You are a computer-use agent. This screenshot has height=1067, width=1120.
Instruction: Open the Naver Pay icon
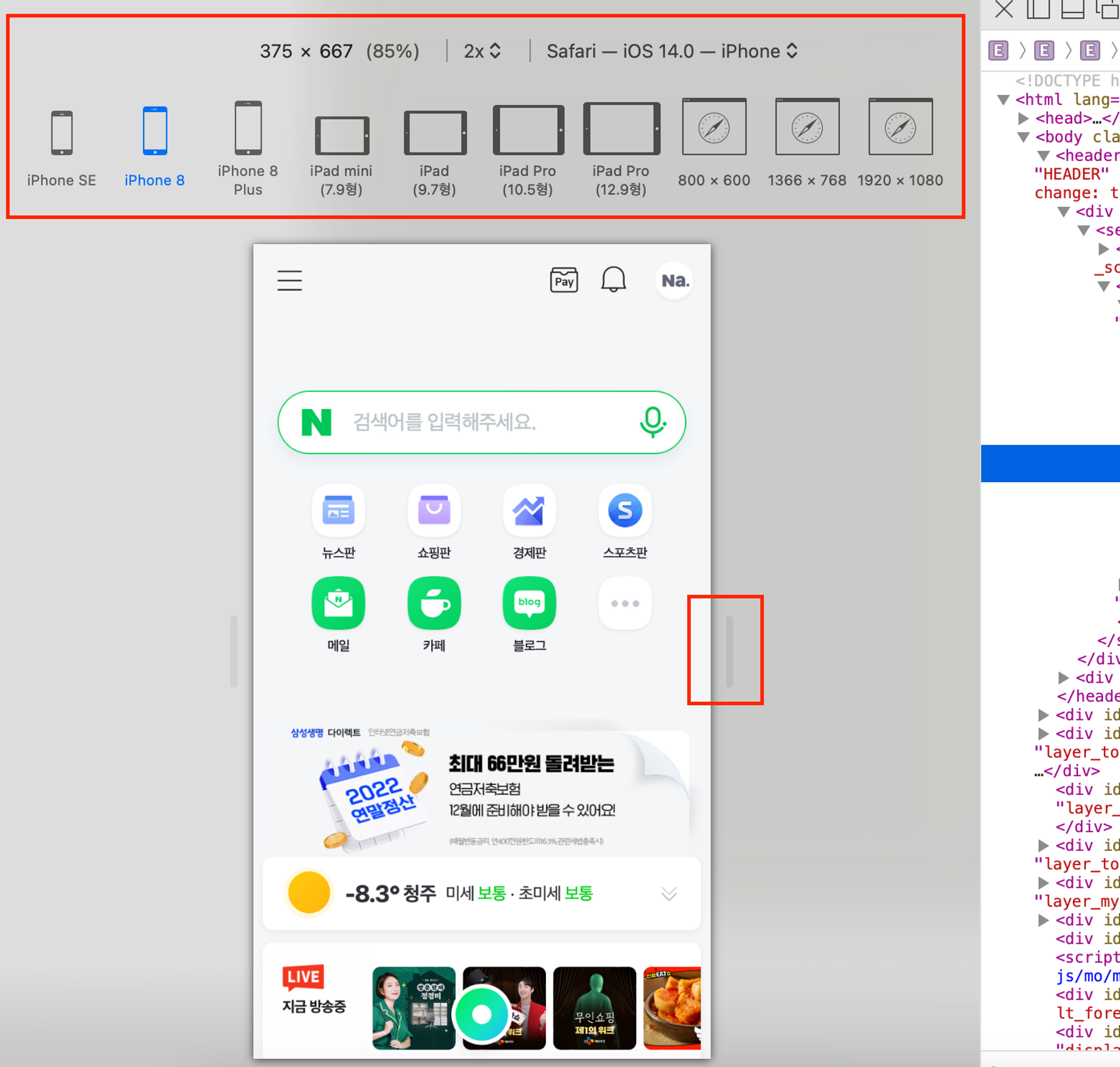(563, 281)
